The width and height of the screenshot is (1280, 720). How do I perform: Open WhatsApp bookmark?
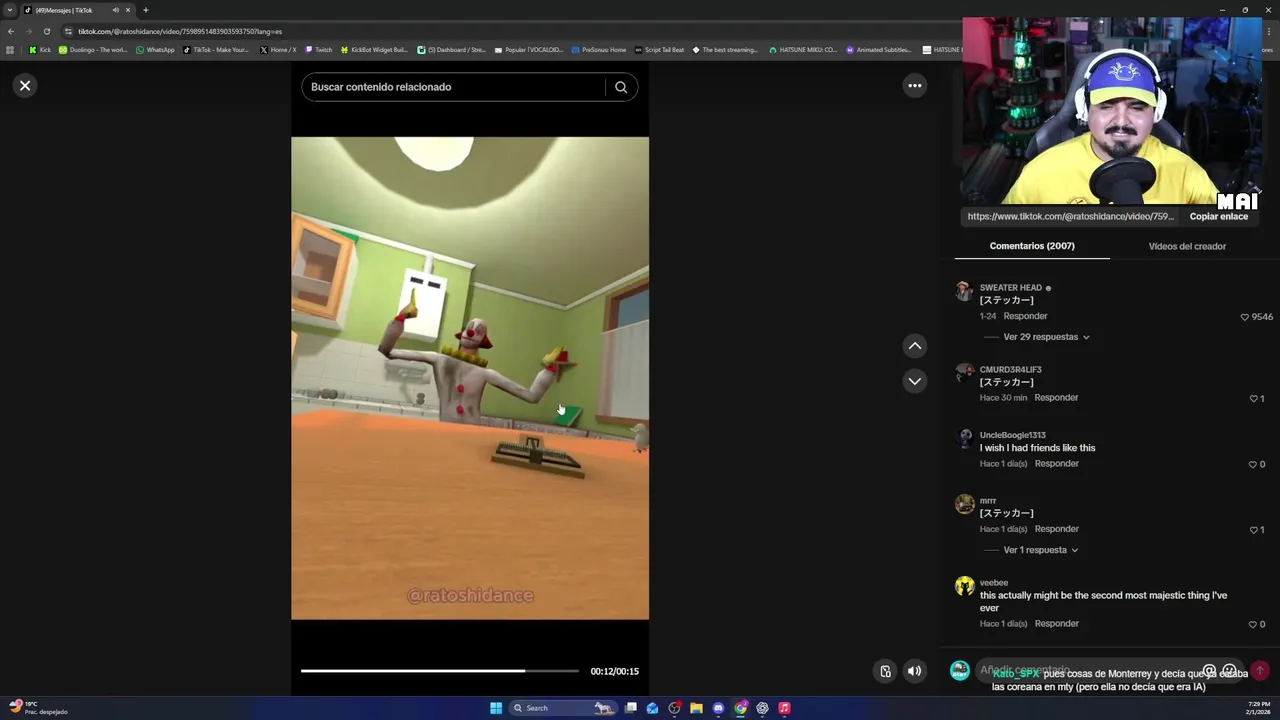(155, 50)
